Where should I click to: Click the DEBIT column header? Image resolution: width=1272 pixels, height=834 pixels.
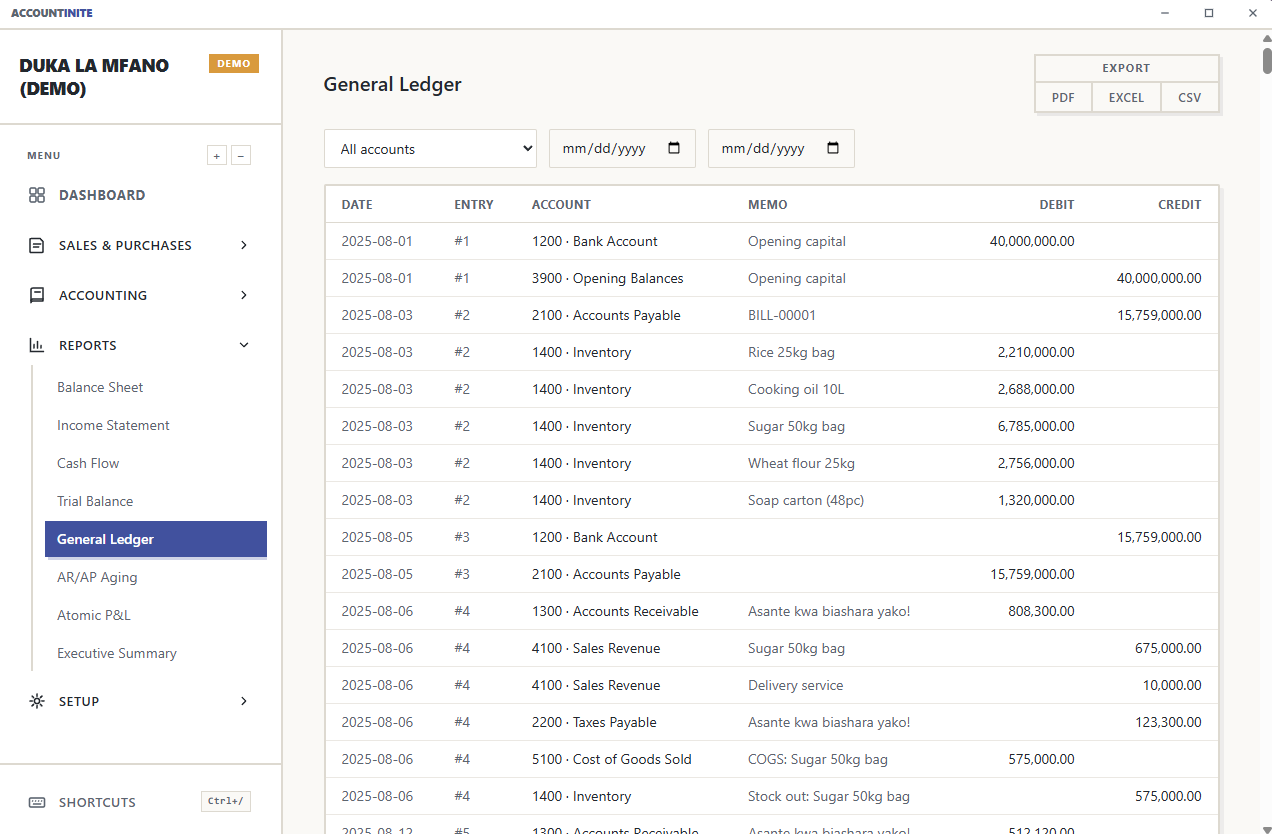point(1057,204)
